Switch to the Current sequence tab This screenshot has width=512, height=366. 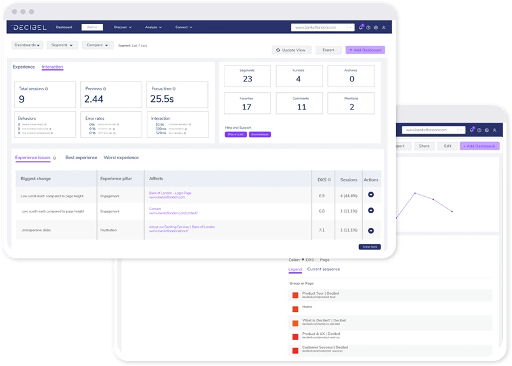[323, 269]
